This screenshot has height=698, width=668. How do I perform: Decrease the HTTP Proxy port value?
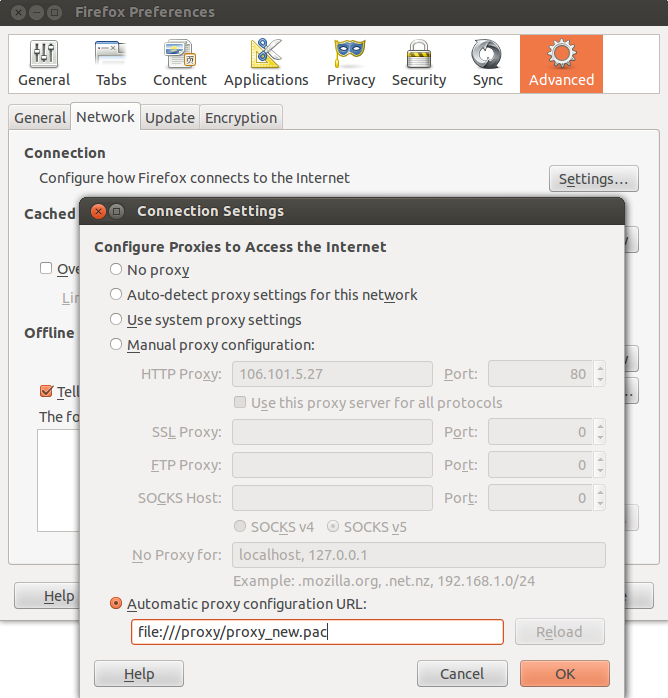(600, 380)
